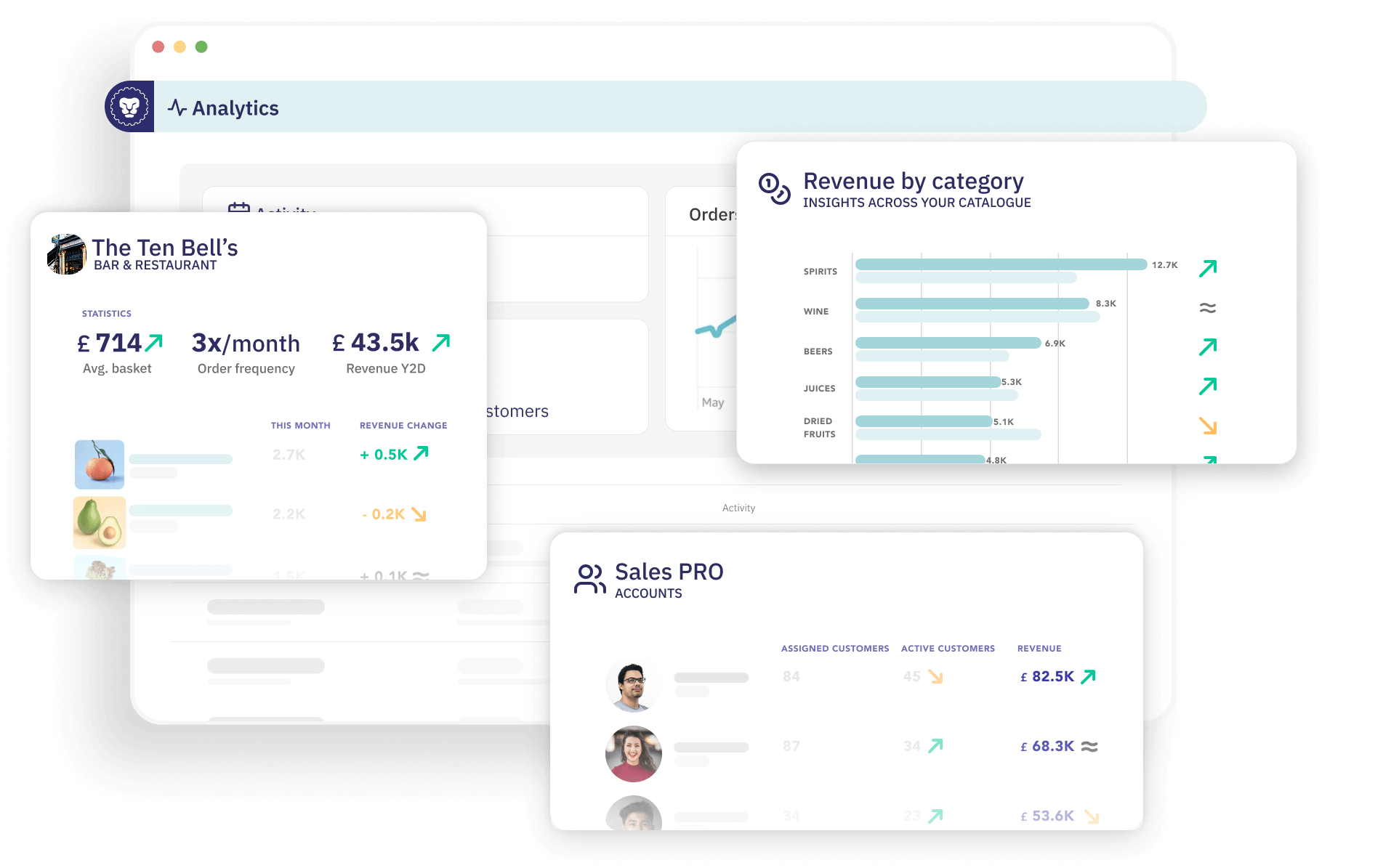Open the bearded salesman's avatar with glasses
This screenshot has width=1399, height=868.
(x=633, y=685)
